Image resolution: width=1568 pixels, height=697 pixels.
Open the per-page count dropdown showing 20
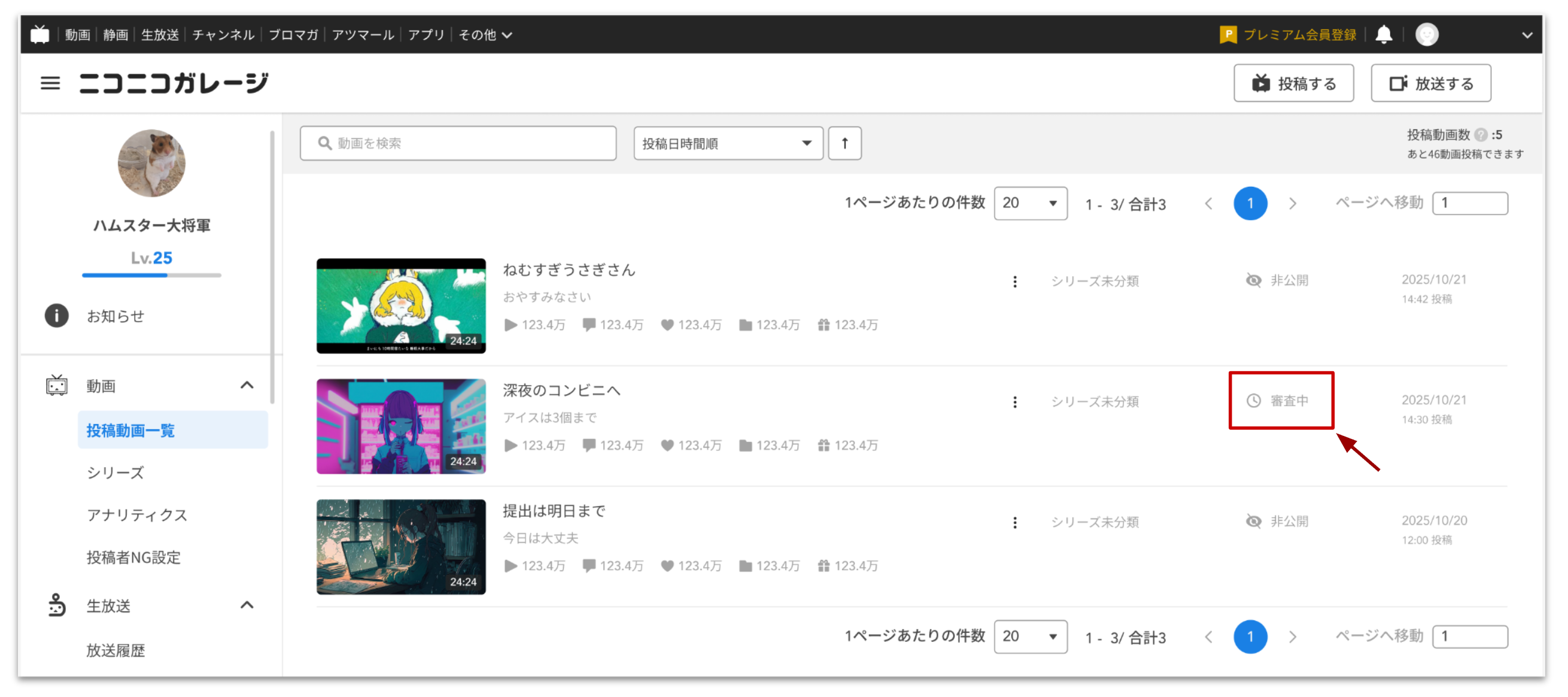tap(1031, 204)
